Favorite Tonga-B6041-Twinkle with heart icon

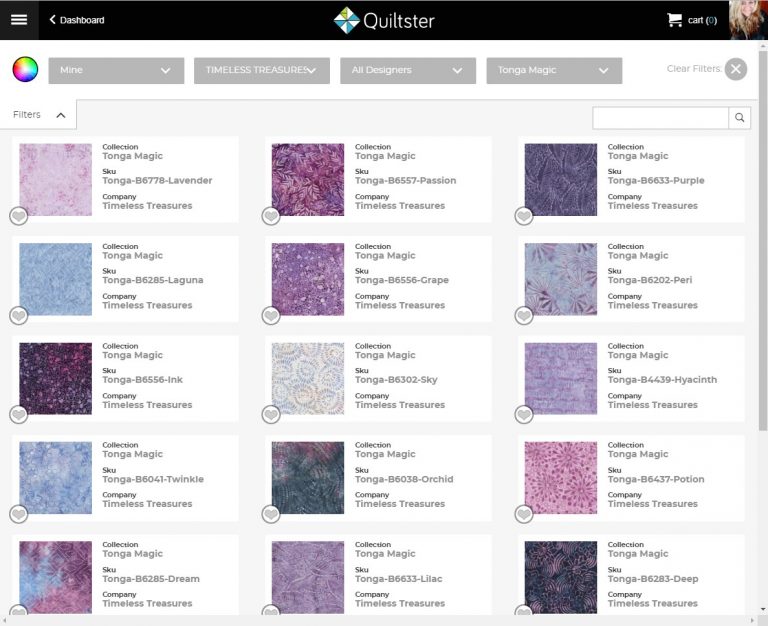tap(19, 514)
